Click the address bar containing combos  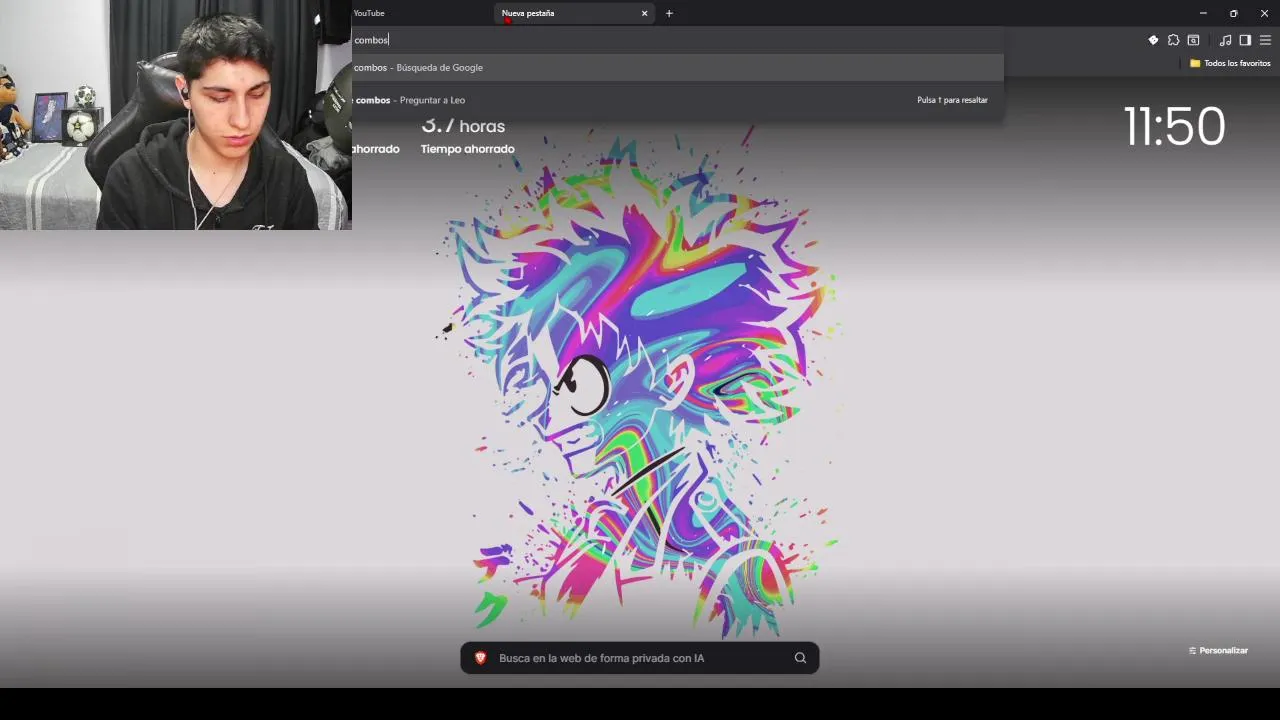[676, 40]
